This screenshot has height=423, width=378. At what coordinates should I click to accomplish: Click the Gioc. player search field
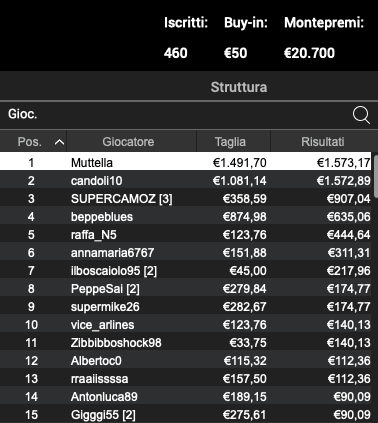pyautogui.click(x=173, y=114)
